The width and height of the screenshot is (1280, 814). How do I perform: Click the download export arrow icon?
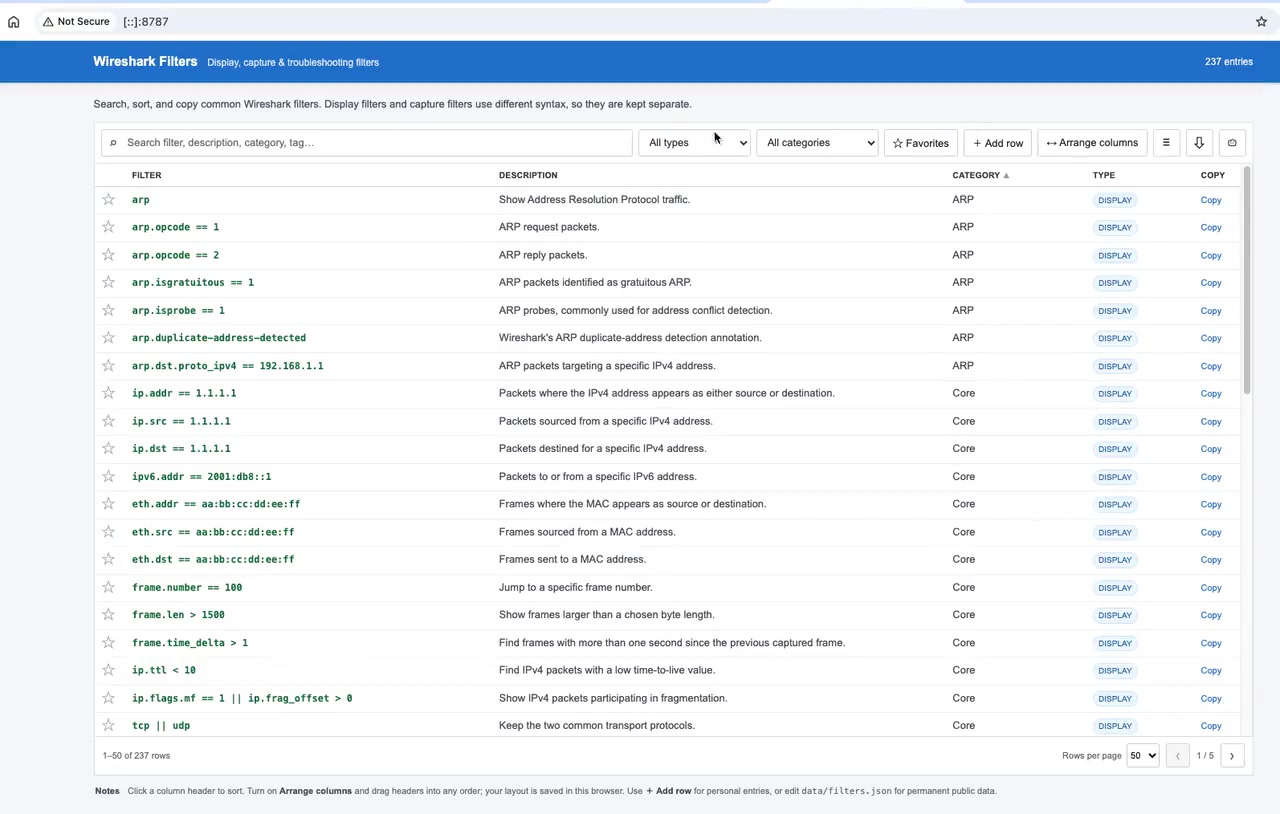point(1199,143)
